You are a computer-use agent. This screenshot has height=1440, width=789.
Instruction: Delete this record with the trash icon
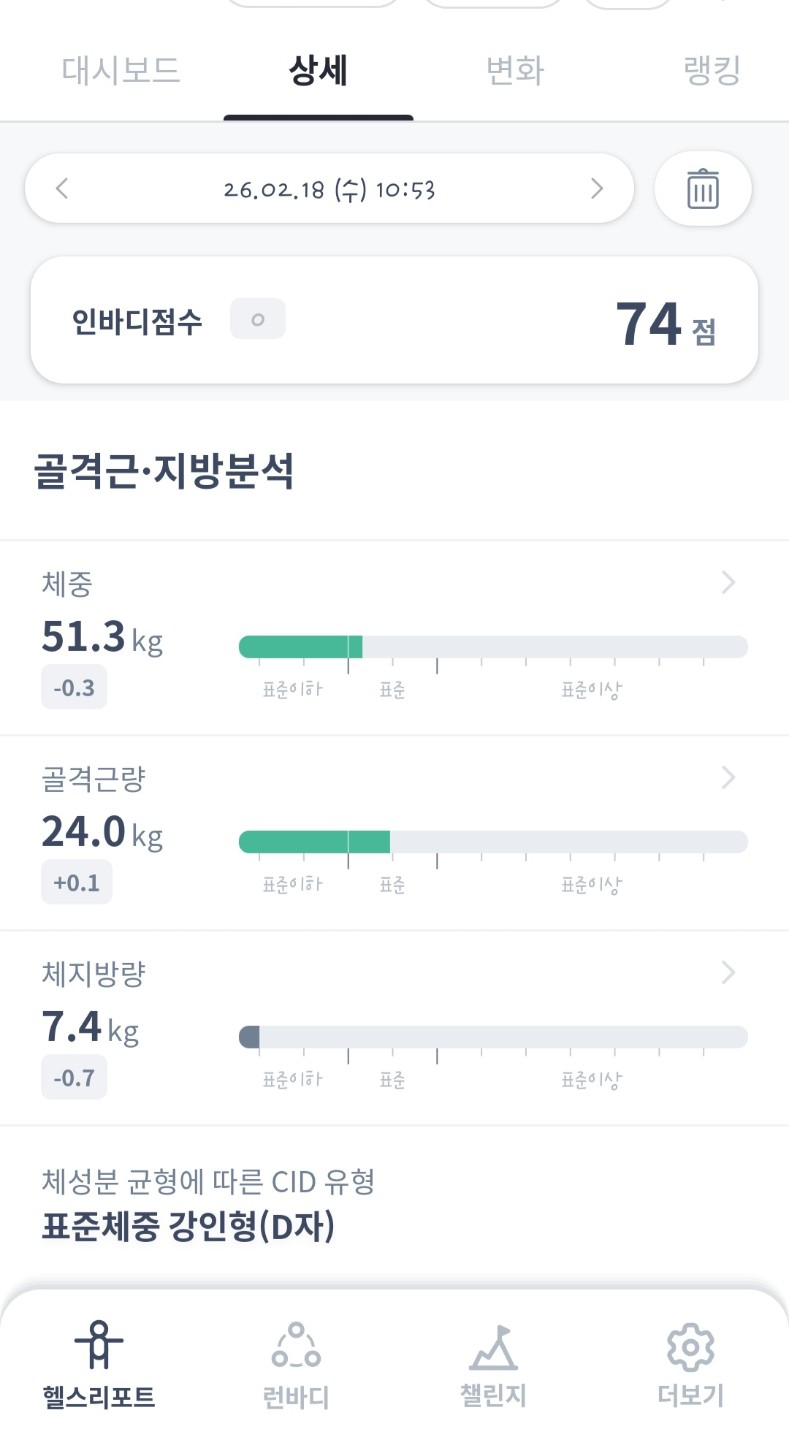pyautogui.click(x=702, y=188)
